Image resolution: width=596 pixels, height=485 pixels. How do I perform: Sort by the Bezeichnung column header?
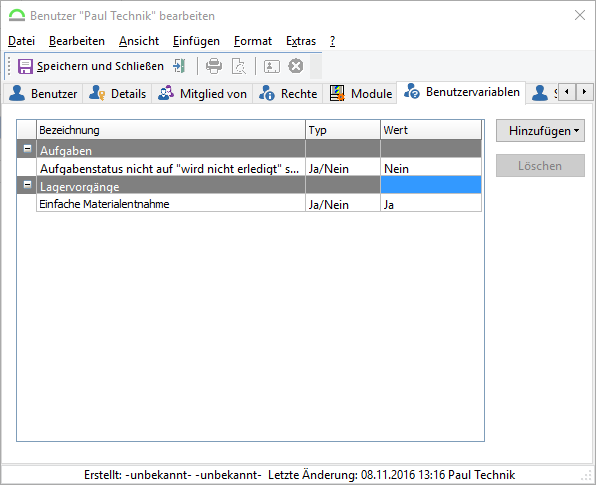(x=171, y=130)
